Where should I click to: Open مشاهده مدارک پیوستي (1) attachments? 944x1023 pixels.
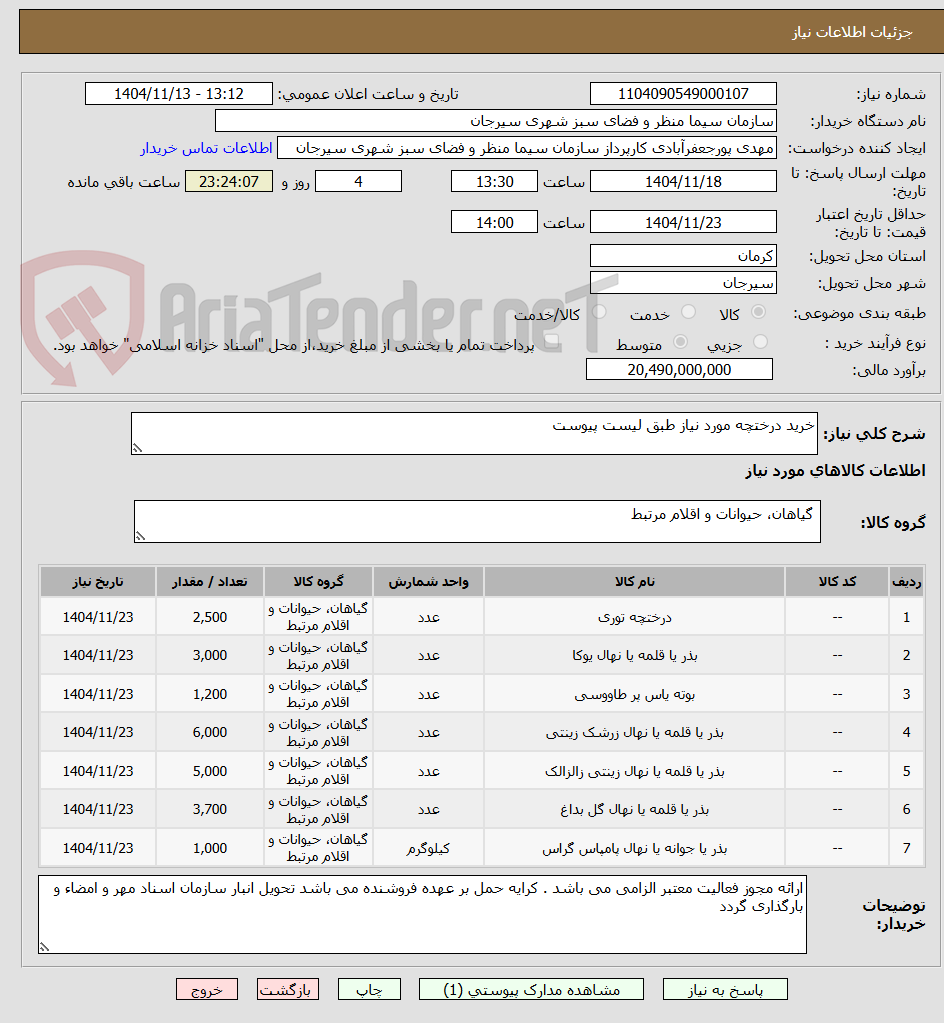[531, 989]
